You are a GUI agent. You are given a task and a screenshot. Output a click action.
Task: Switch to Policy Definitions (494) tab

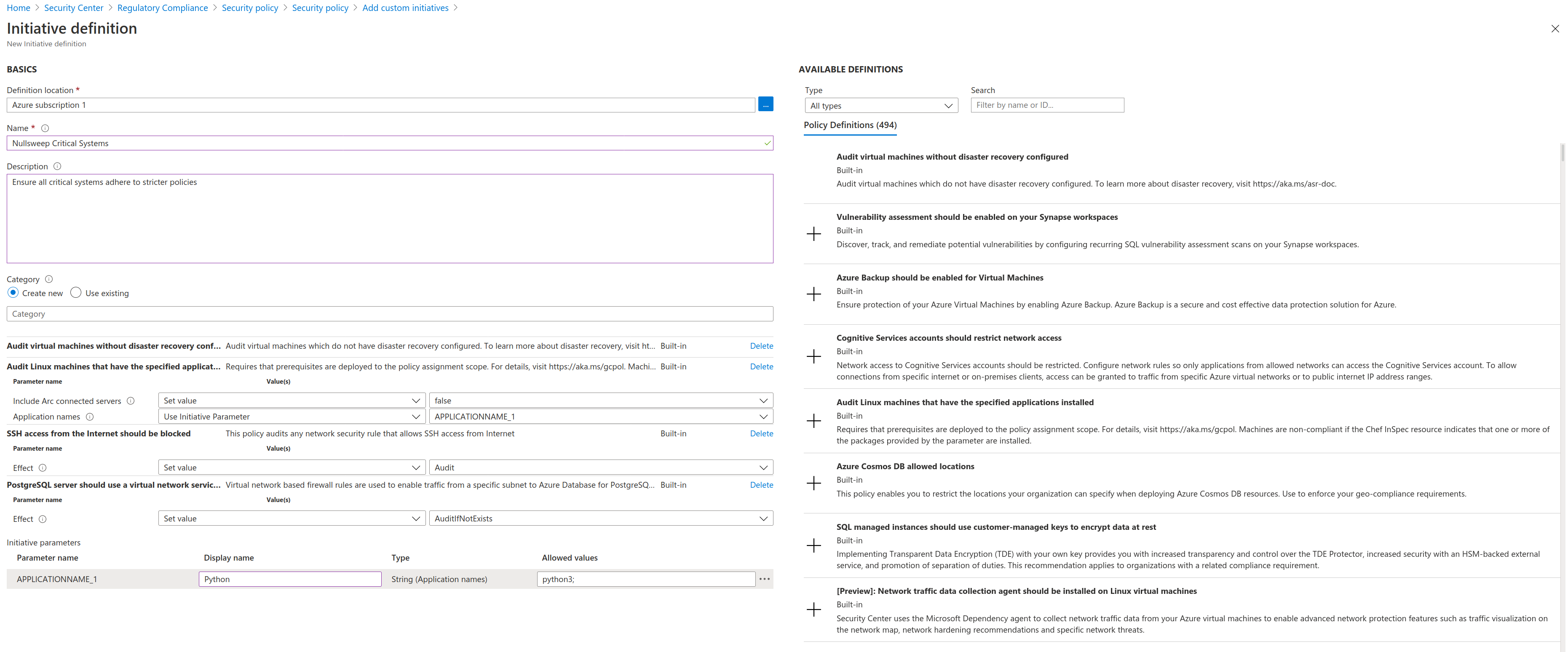pos(850,125)
